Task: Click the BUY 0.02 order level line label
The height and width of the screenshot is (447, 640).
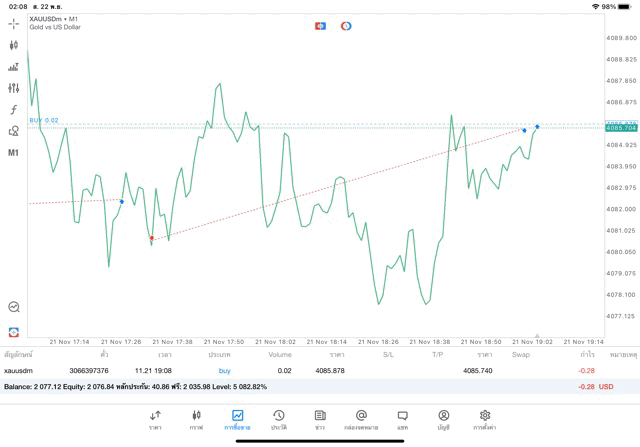Action: click(x=44, y=120)
